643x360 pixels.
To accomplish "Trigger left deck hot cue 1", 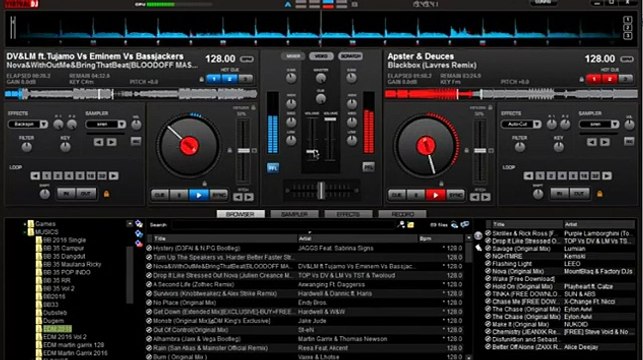I will click(214, 79).
